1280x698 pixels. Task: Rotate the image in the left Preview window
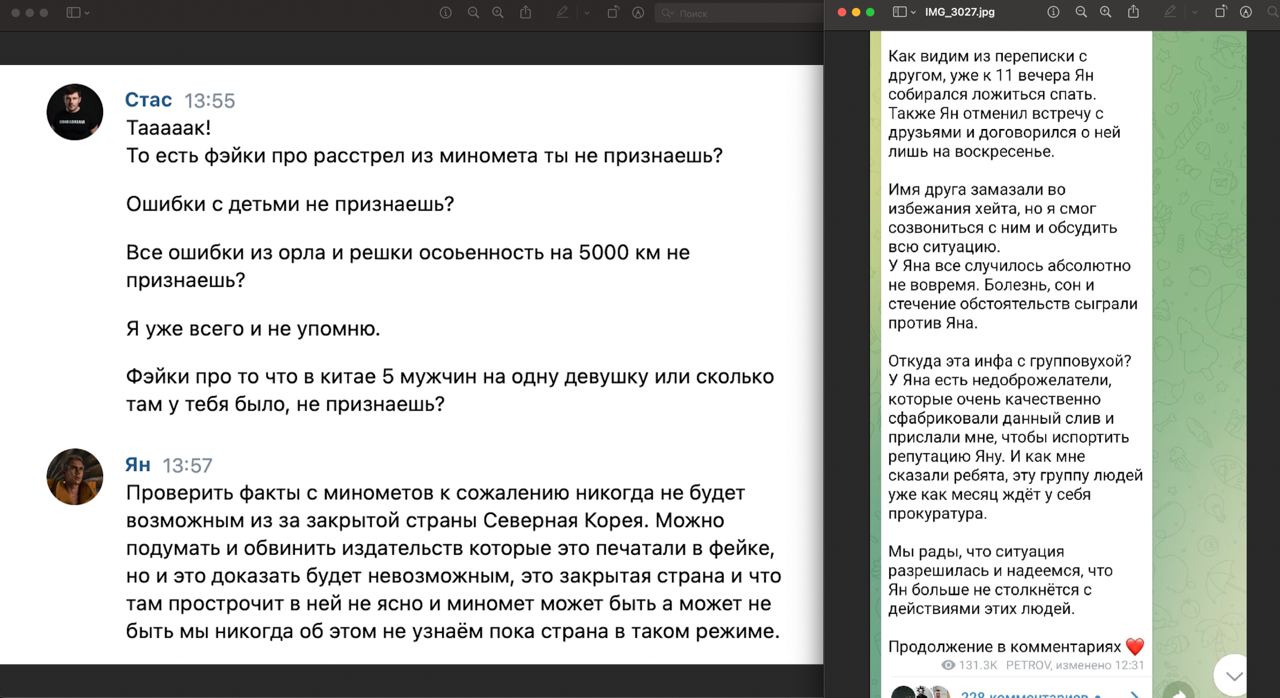612,13
